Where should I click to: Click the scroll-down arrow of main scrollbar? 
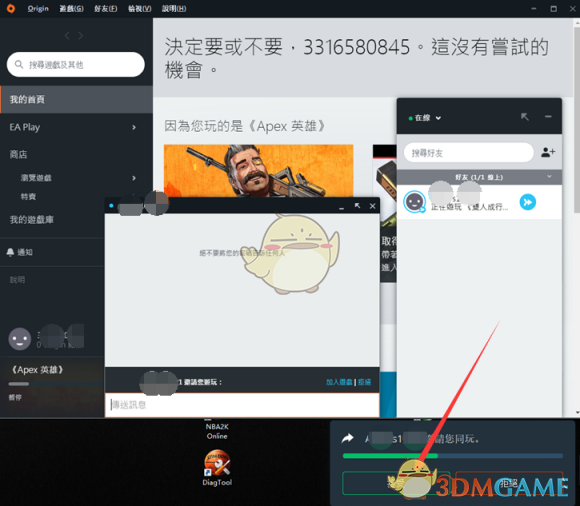coord(577,413)
